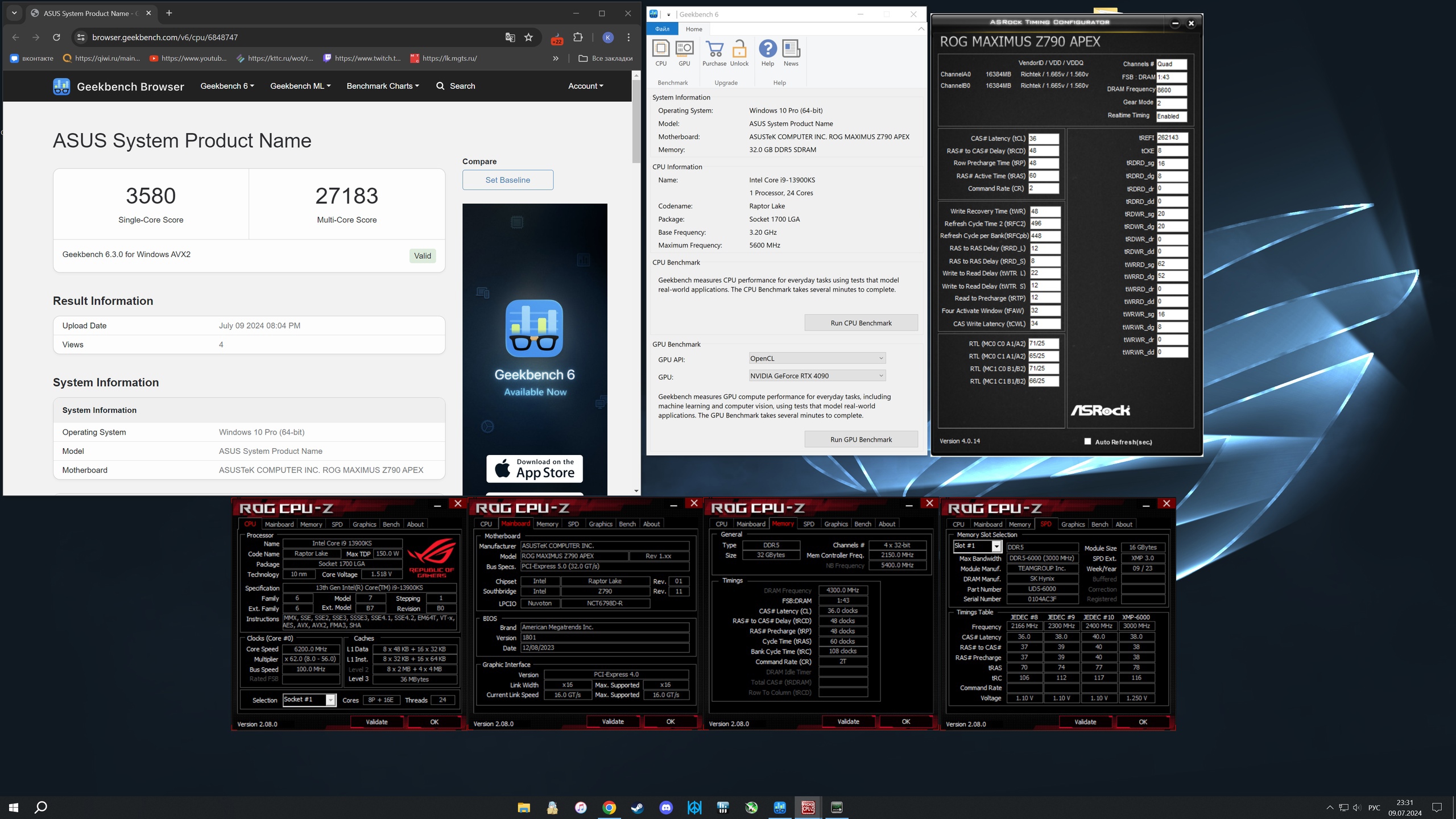
Task: Open Bench tab in the CPU-Z Processor window
Action: (391, 524)
